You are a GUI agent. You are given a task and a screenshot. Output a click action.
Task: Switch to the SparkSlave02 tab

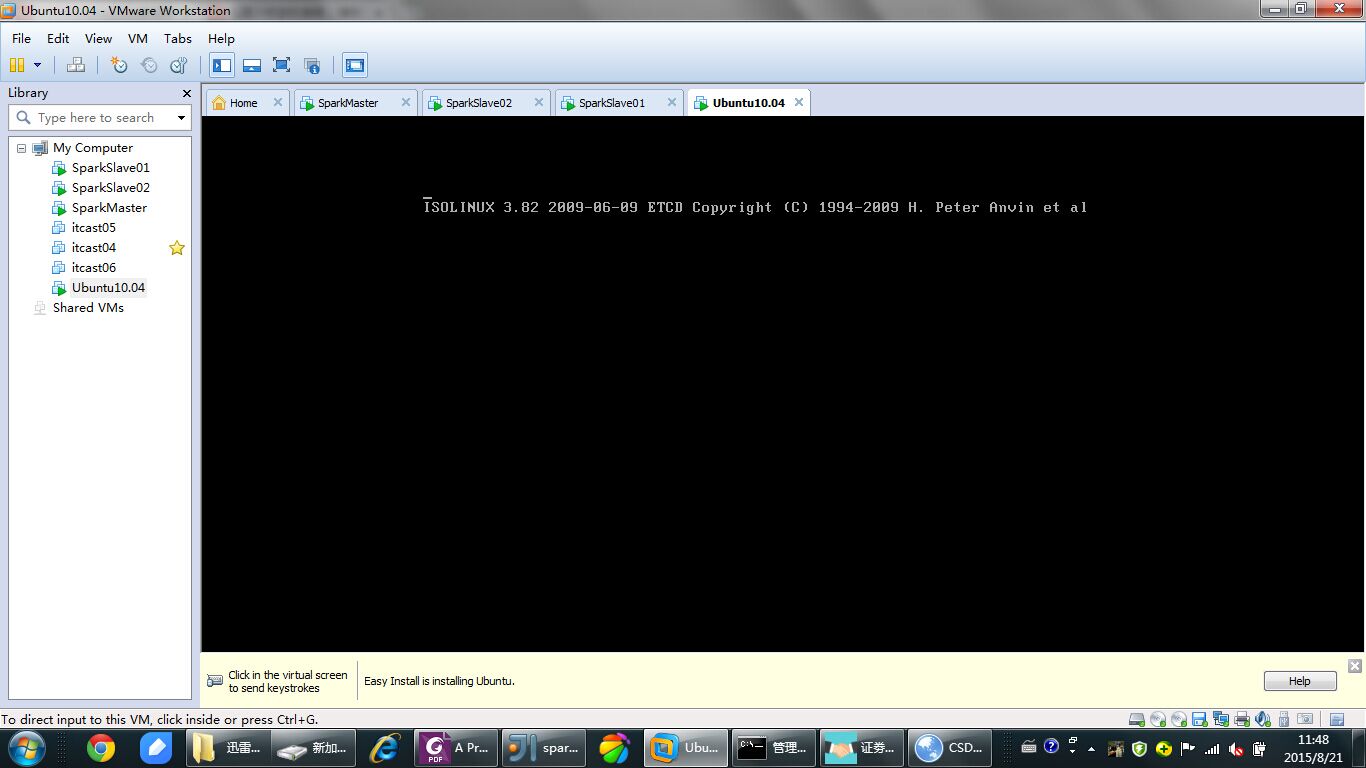pyautogui.click(x=478, y=103)
